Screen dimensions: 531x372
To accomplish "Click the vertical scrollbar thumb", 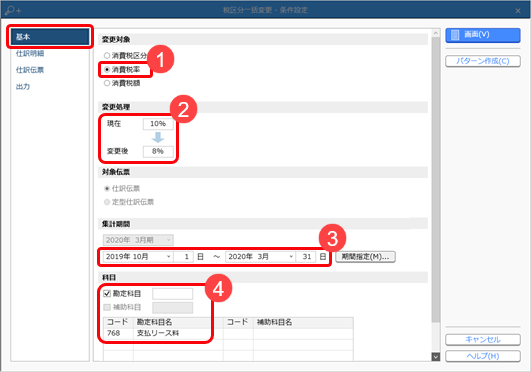I will 436,180.
